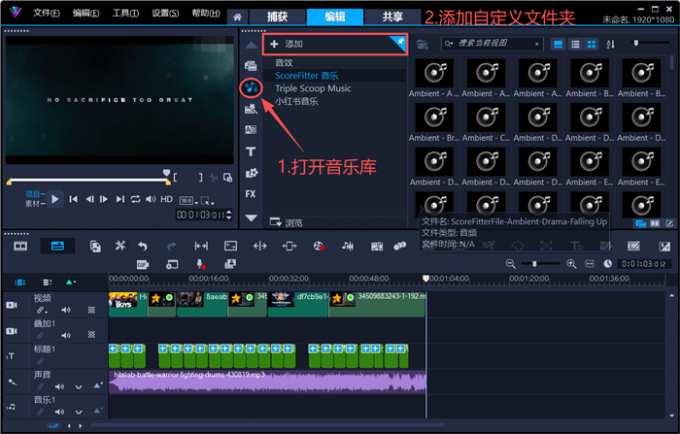Redo the last action
The image size is (680, 434).
click(x=172, y=246)
